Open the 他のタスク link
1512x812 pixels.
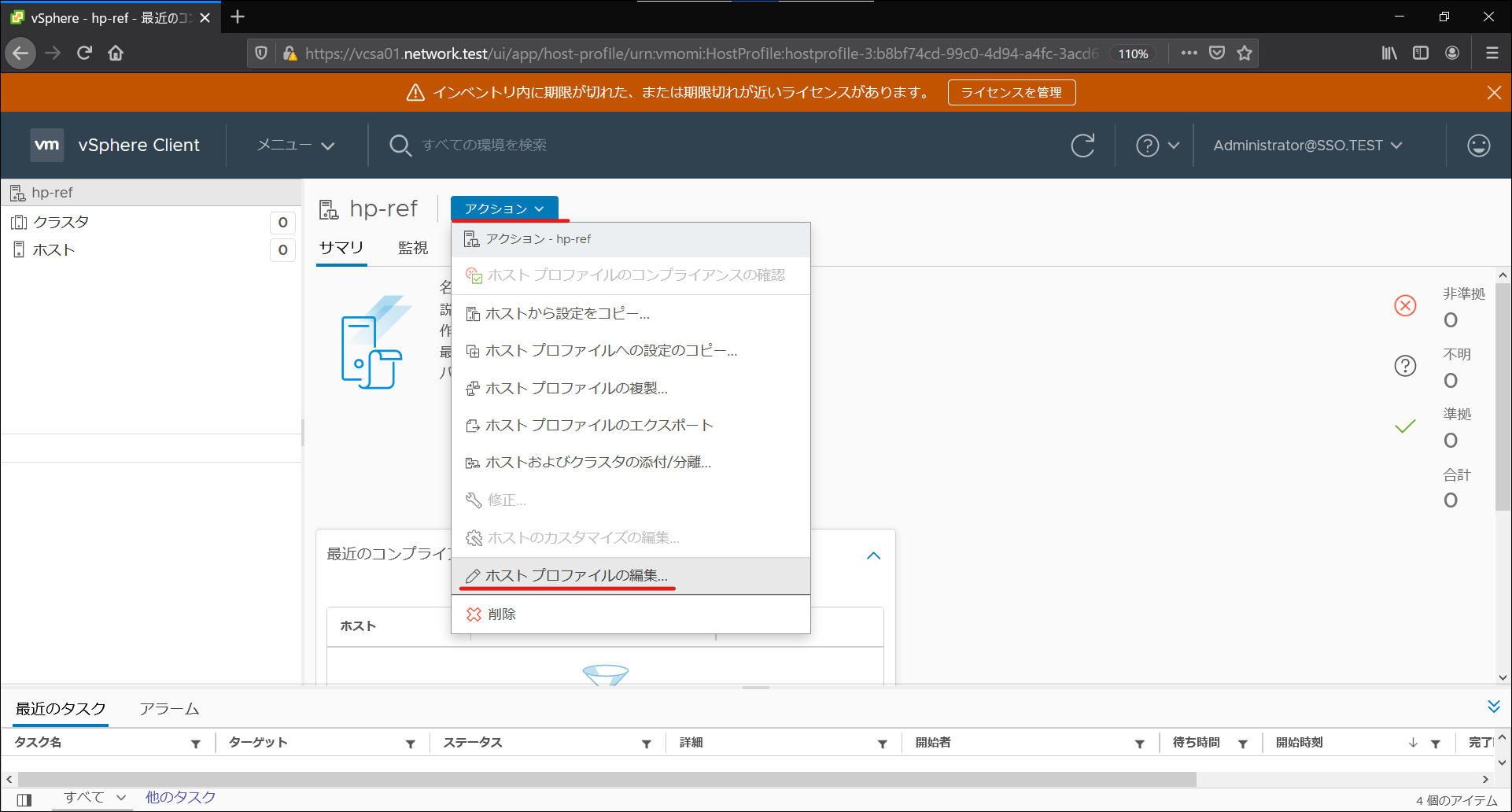[x=180, y=797]
